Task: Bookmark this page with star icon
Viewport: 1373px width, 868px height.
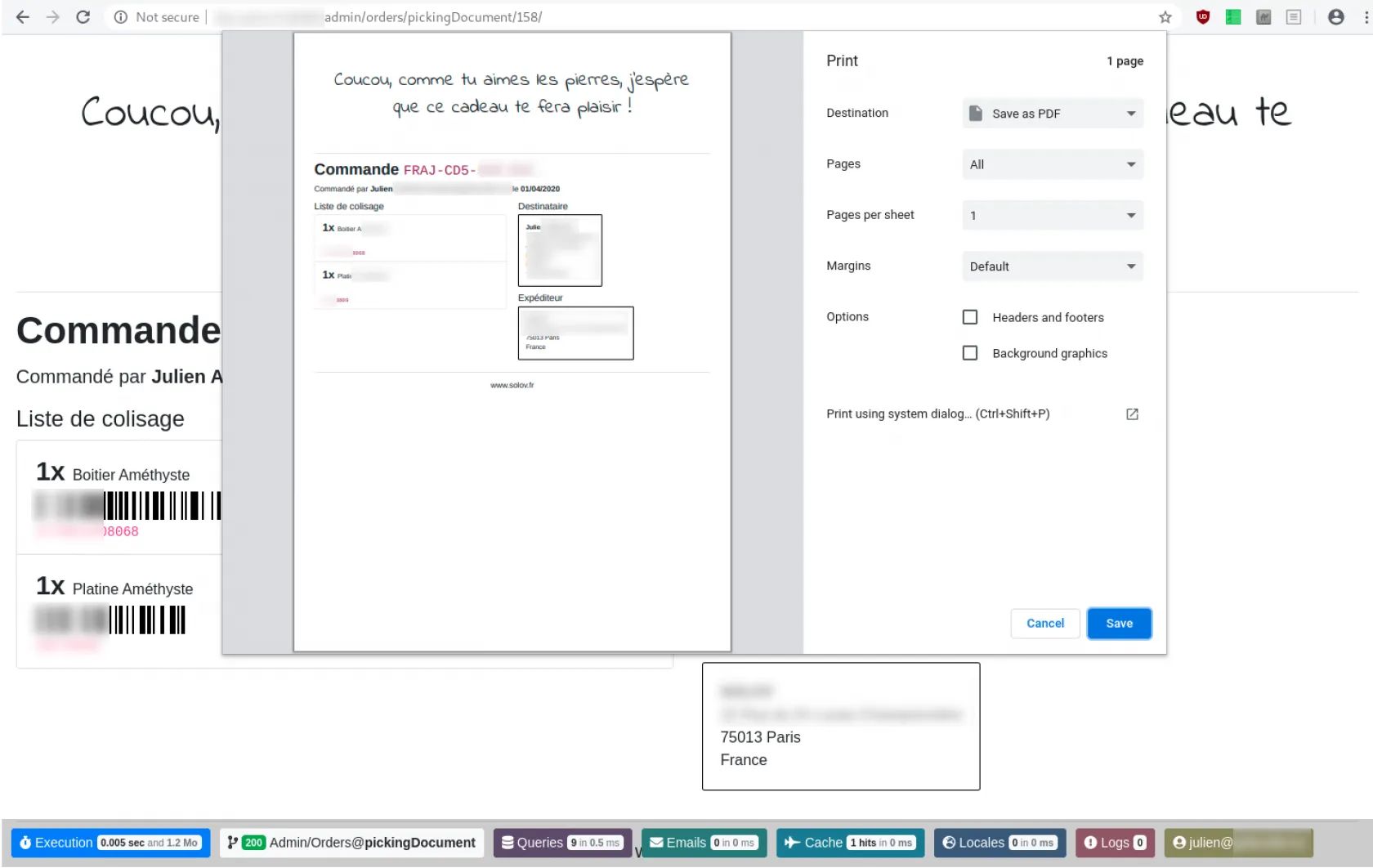Action: pos(1165,17)
